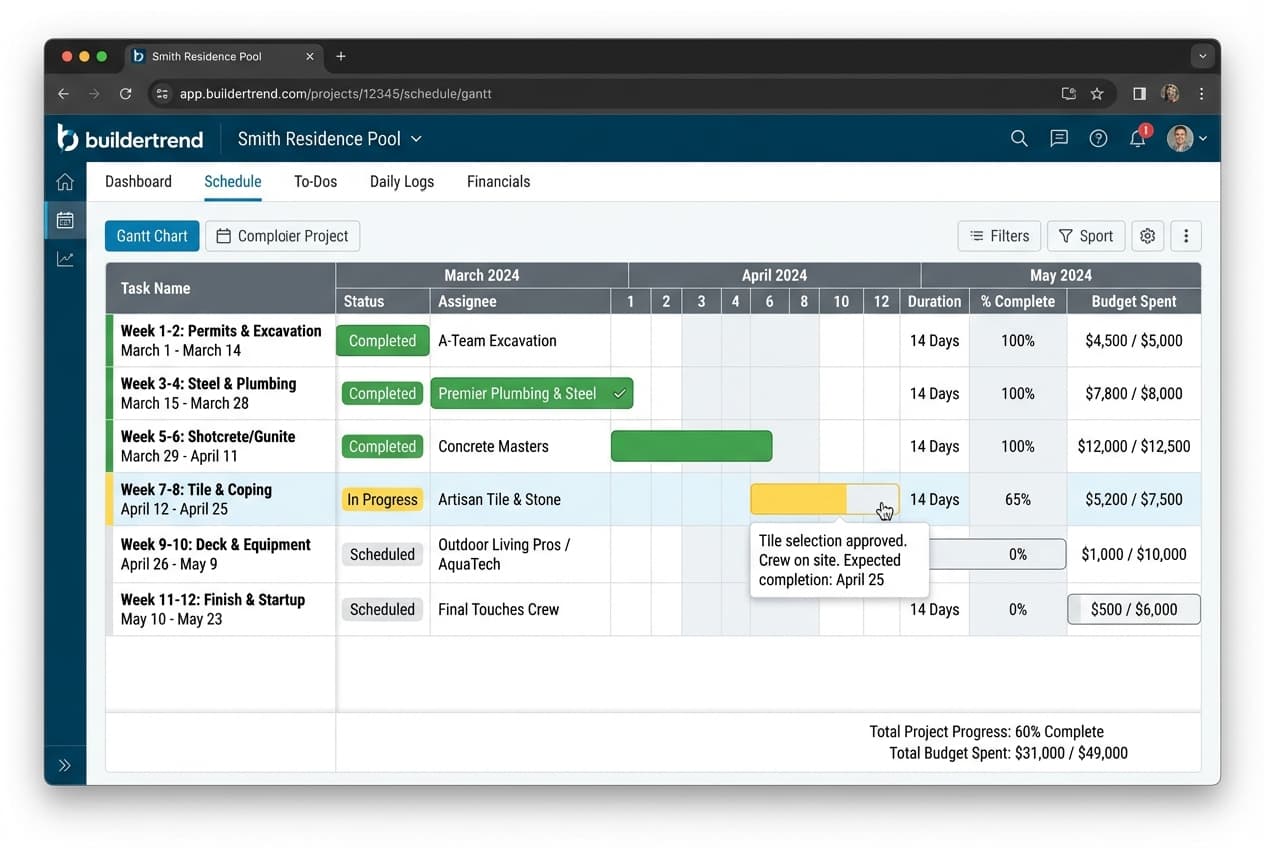The height and width of the screenshot is (848, 1264).
Task: Click the Gantt Chart button
Action: pos(151,236)
